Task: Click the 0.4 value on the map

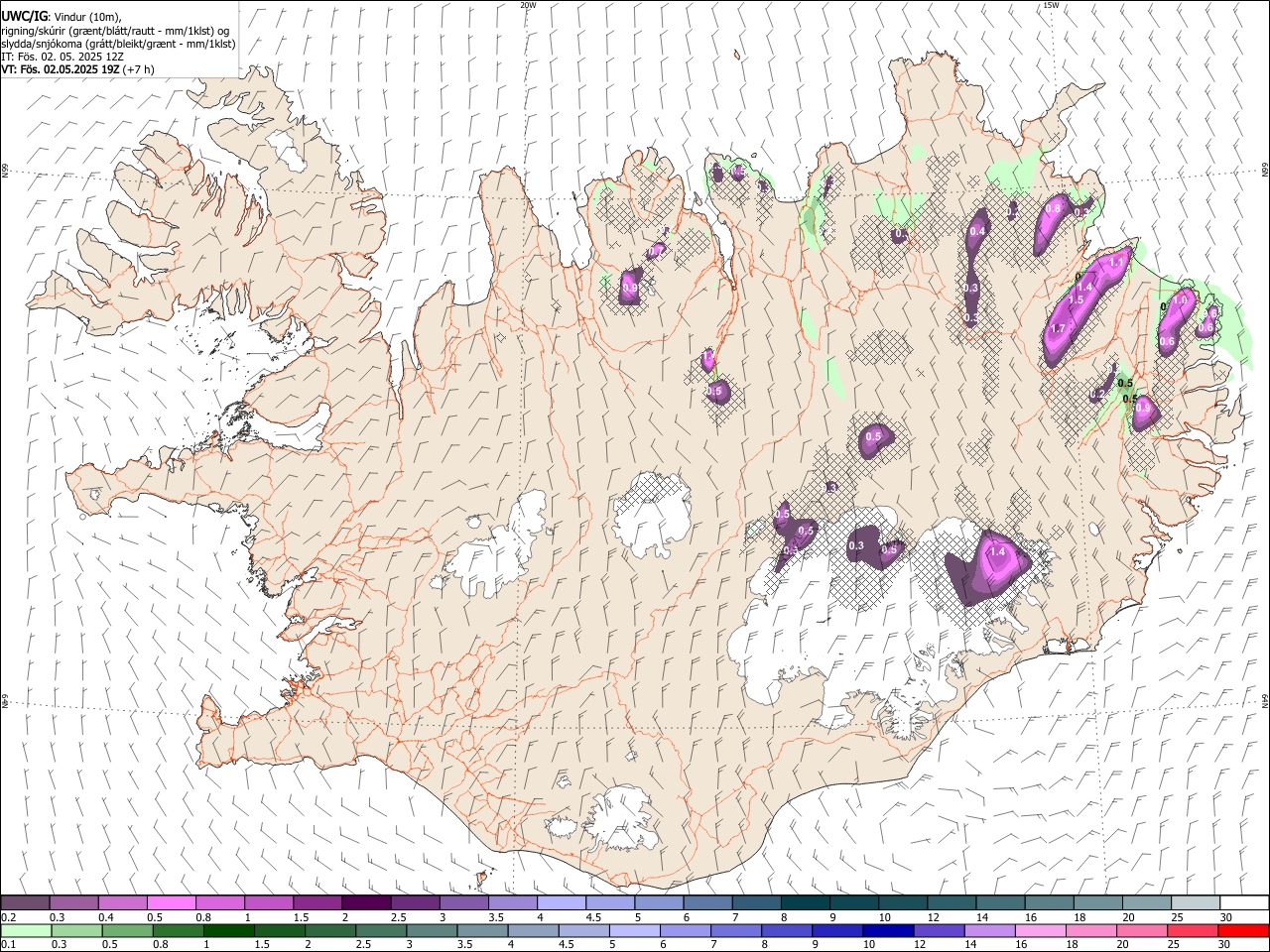Action: pyautogui.click(x=977, y=231)
